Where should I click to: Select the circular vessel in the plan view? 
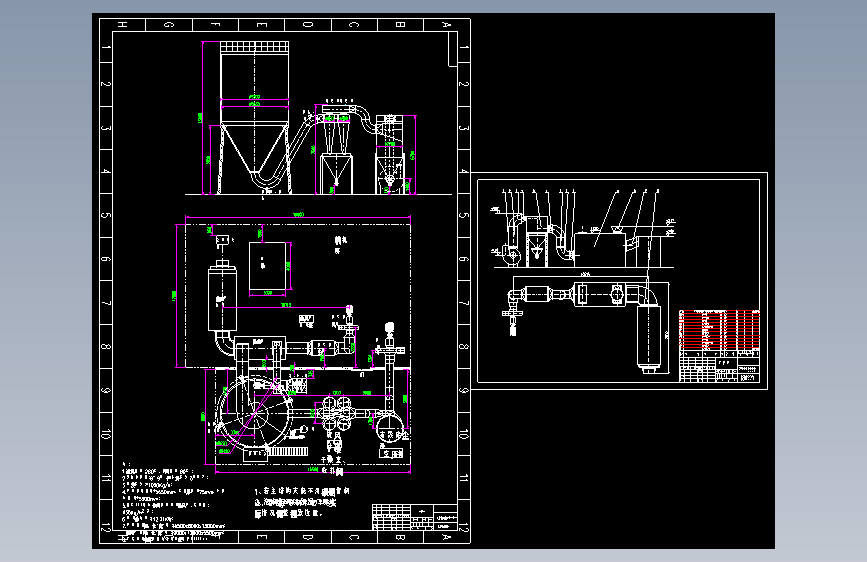255,412
